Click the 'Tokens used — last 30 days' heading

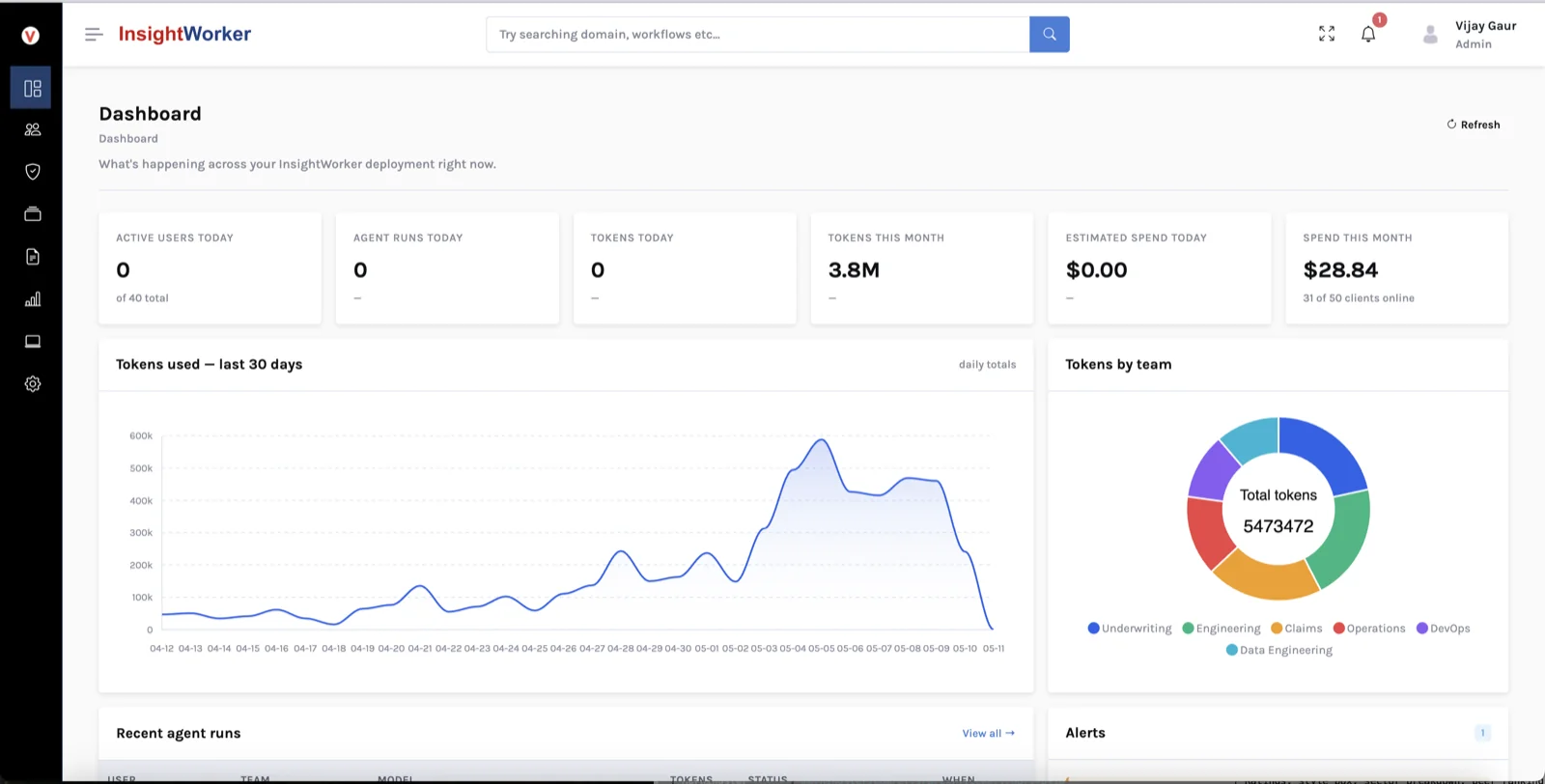coord(209,365)
